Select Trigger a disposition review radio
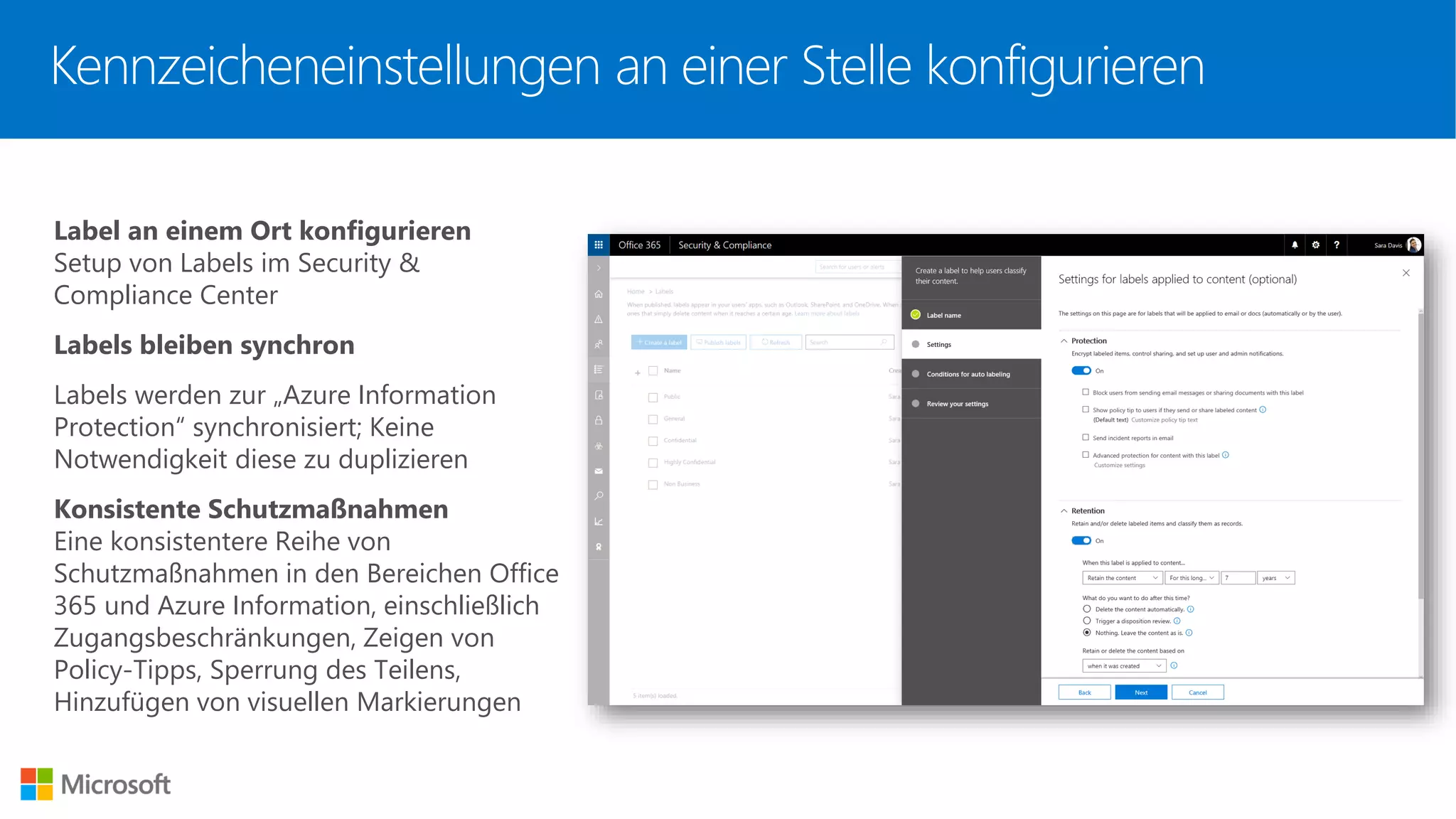Image resolution: width=1456 pixels, height=819 pixels. (x=1086, y=621)
